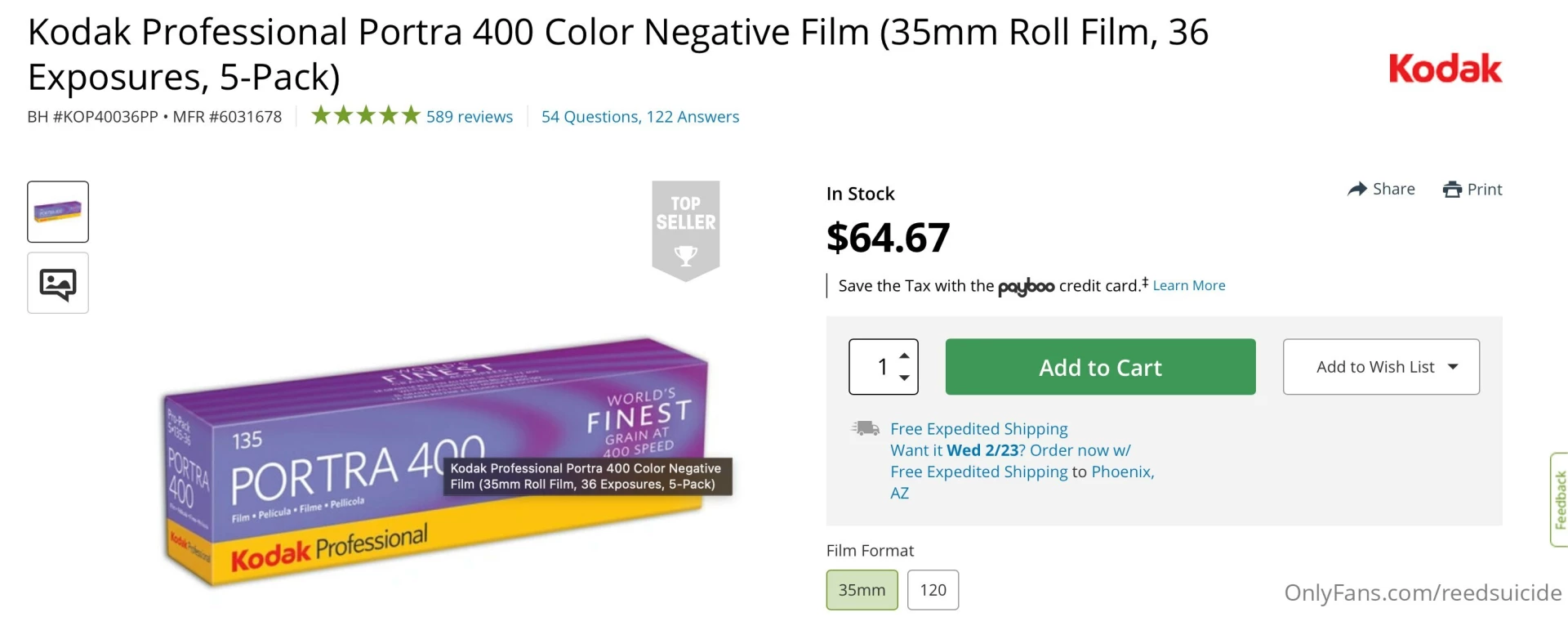Viewport: 1568px width, 626px height.
Task: Increase quantity with the up arrow
Action: [904, 355]
